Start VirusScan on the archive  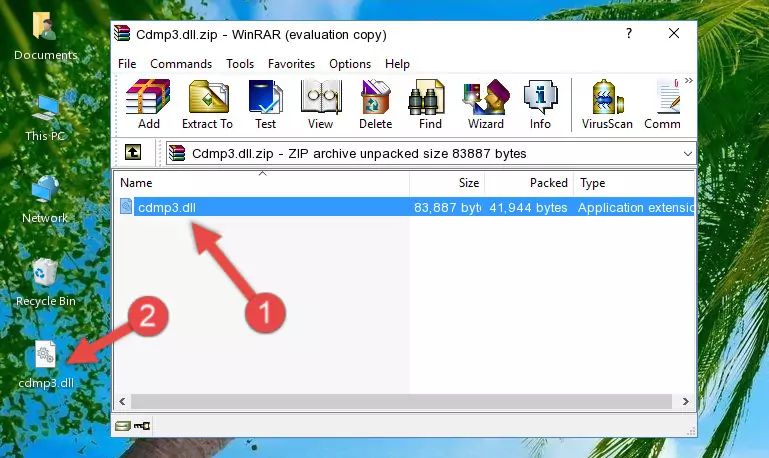(x=607, y=104)
